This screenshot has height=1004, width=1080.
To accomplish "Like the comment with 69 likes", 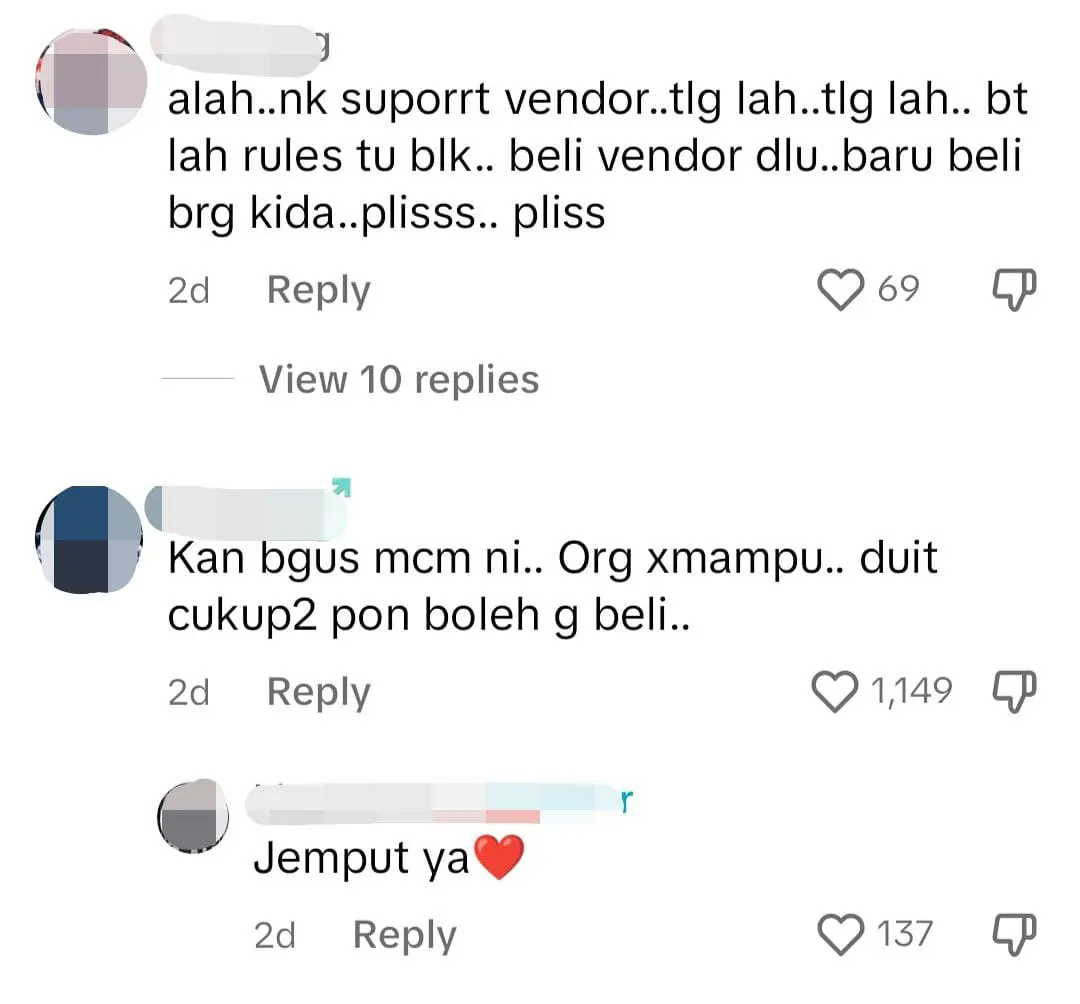I will point(840,290).
